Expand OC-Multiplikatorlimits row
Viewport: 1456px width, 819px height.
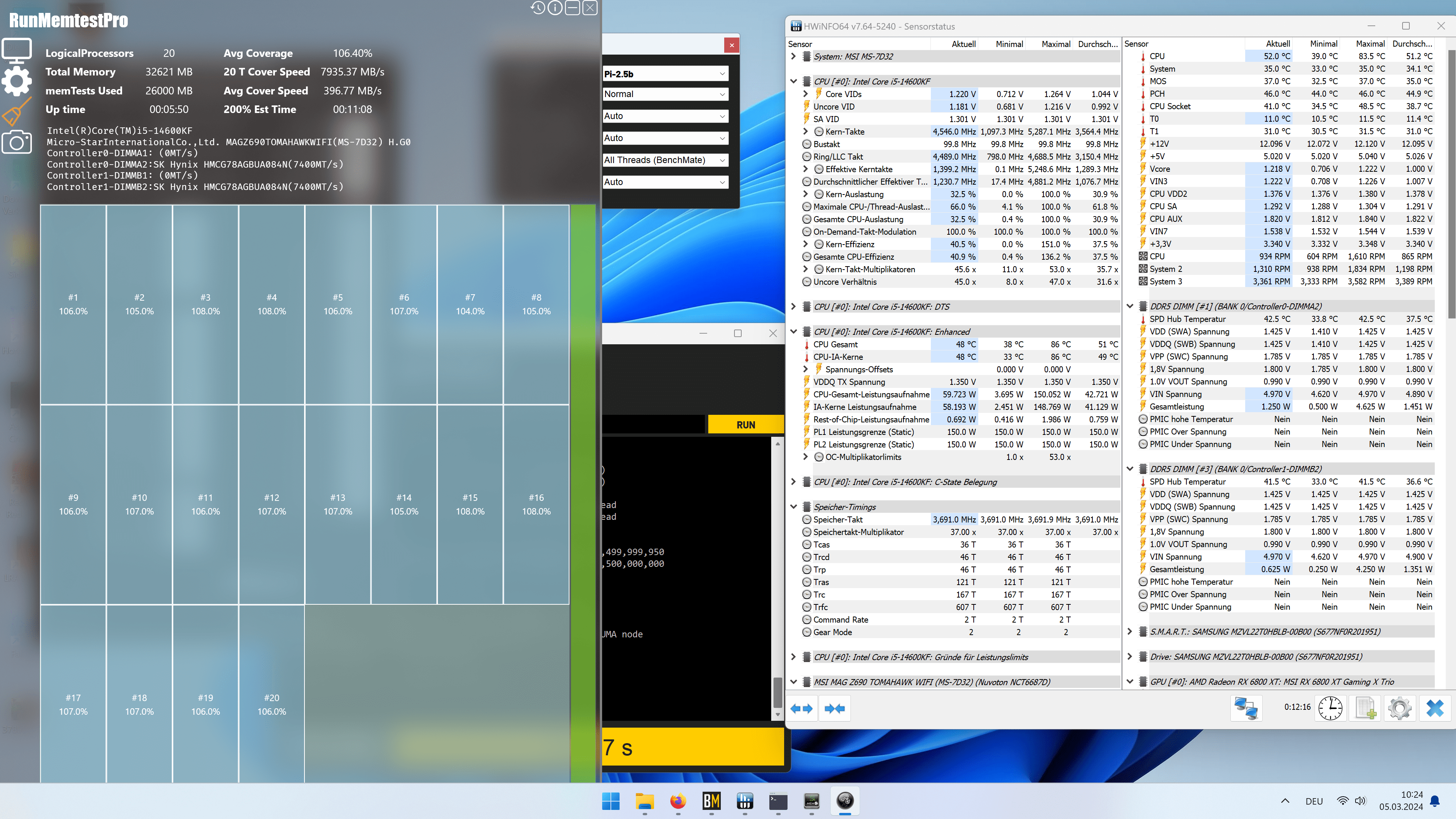point(805,457)
